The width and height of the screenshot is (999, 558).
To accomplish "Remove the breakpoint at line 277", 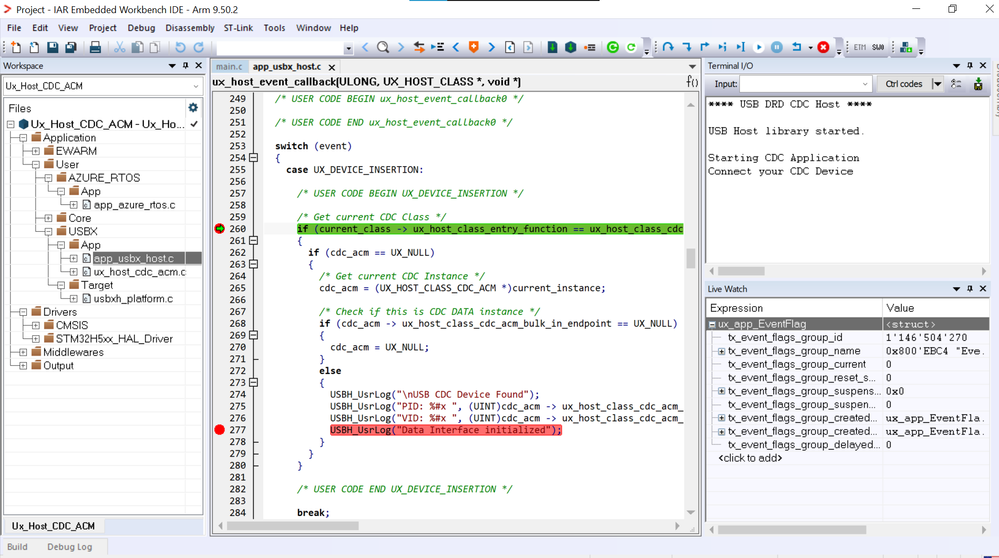I will [220, 430].
